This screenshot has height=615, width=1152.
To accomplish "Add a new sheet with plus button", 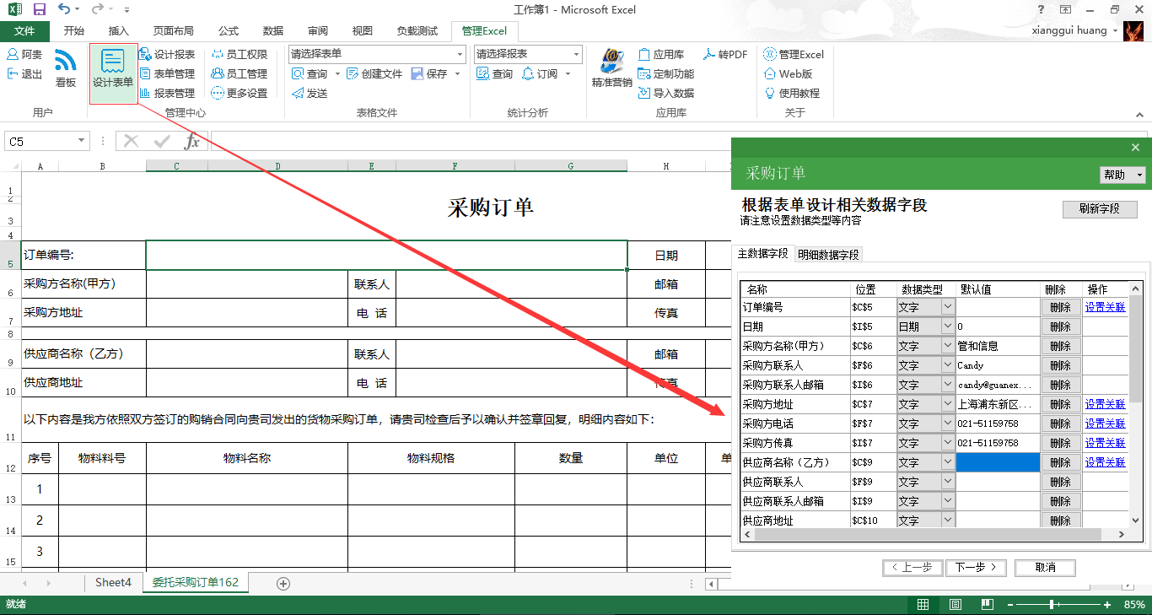I will click(283, 583).
